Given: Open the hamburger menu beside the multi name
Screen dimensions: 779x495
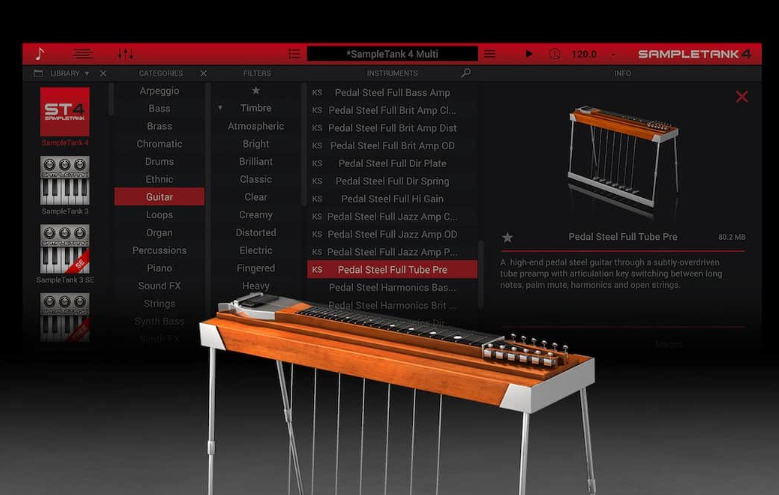Looking at the screenshot, I should pos(490,54).
